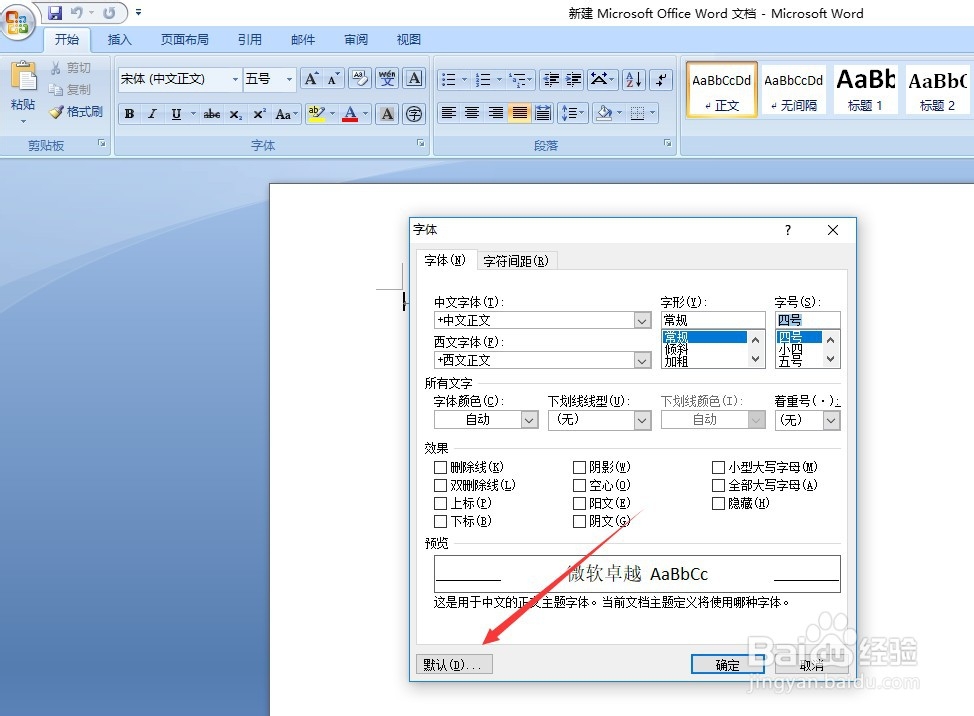This screenshot has height=716, width=974.
Task: Select the center alignment icon
Action: click(x=471, y=113)
